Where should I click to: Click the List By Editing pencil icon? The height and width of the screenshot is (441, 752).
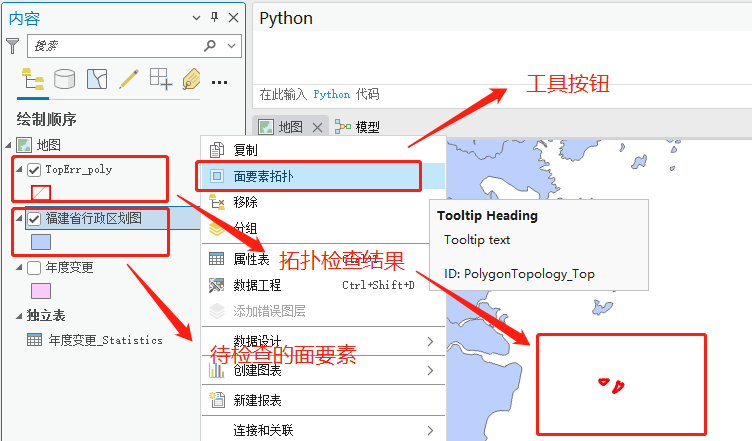[x=128, y=79]
